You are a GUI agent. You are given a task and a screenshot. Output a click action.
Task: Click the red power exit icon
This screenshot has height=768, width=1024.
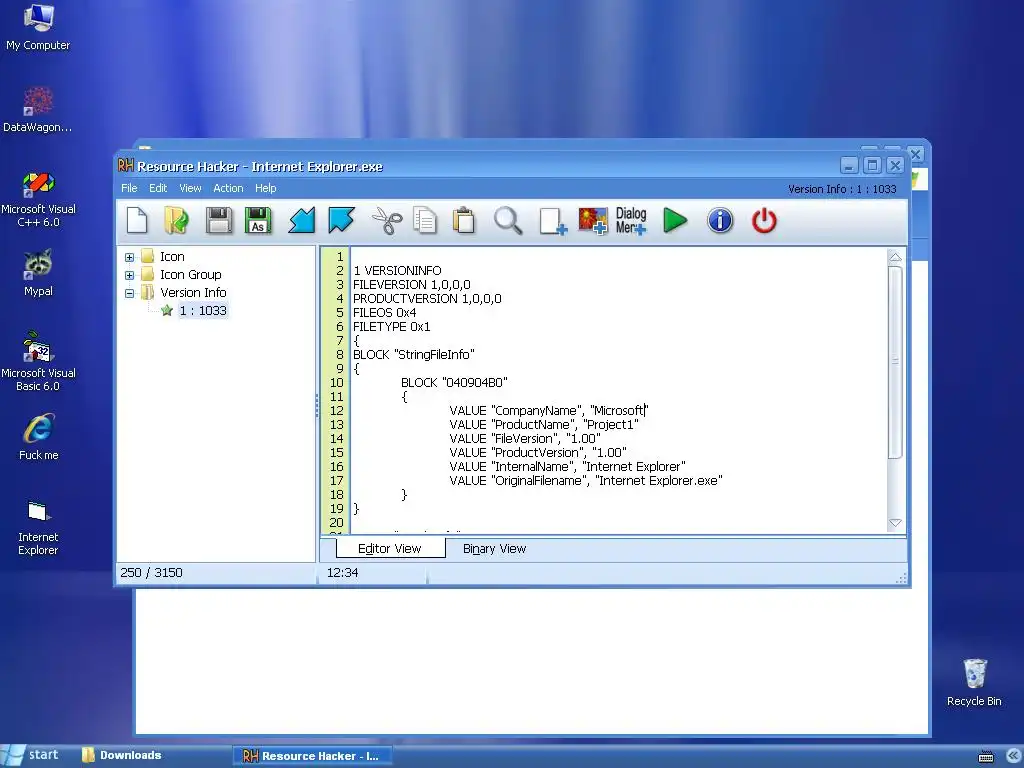point(763,220)
